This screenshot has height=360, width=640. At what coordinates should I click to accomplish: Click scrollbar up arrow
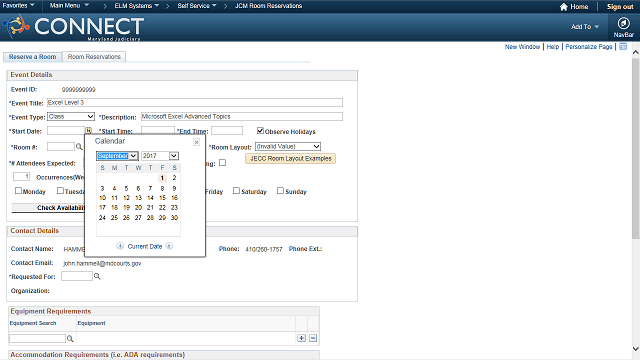(635, 52)
